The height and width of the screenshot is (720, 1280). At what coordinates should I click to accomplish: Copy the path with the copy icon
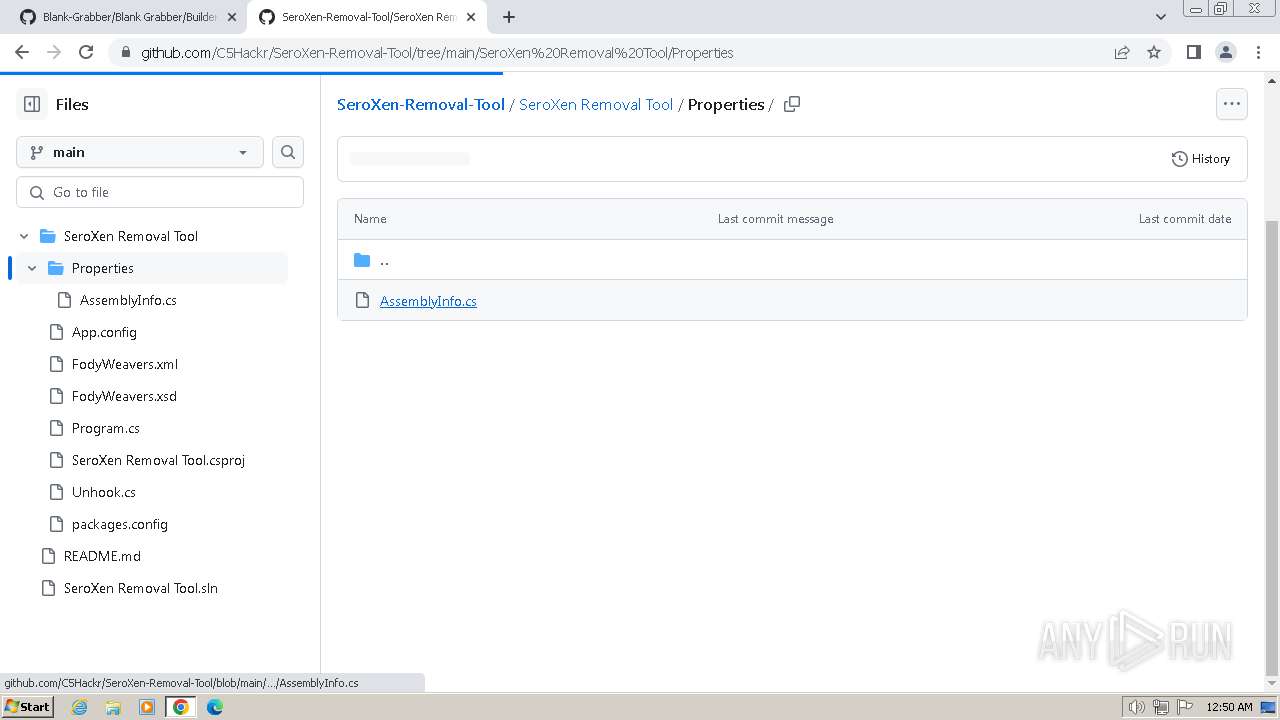[792, 104]
